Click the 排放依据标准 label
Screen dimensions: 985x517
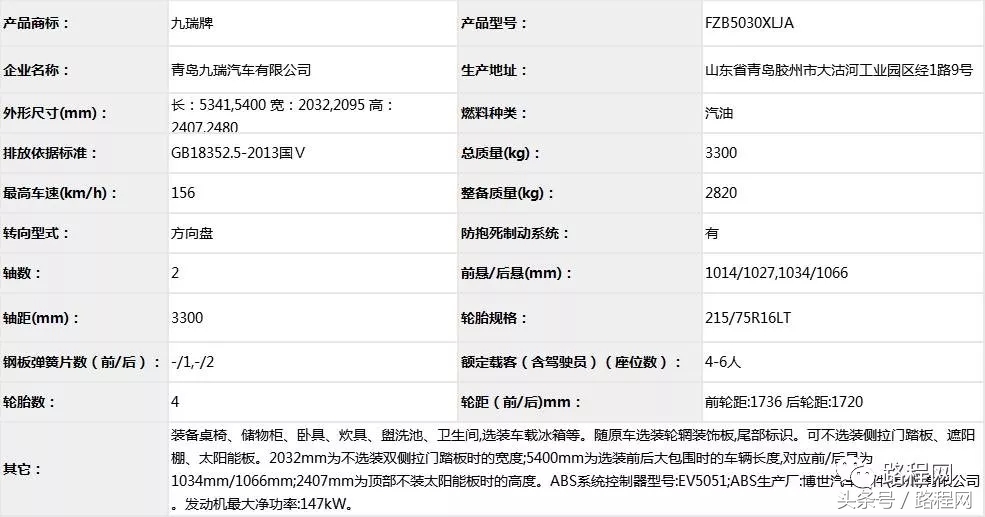point(50,153)
